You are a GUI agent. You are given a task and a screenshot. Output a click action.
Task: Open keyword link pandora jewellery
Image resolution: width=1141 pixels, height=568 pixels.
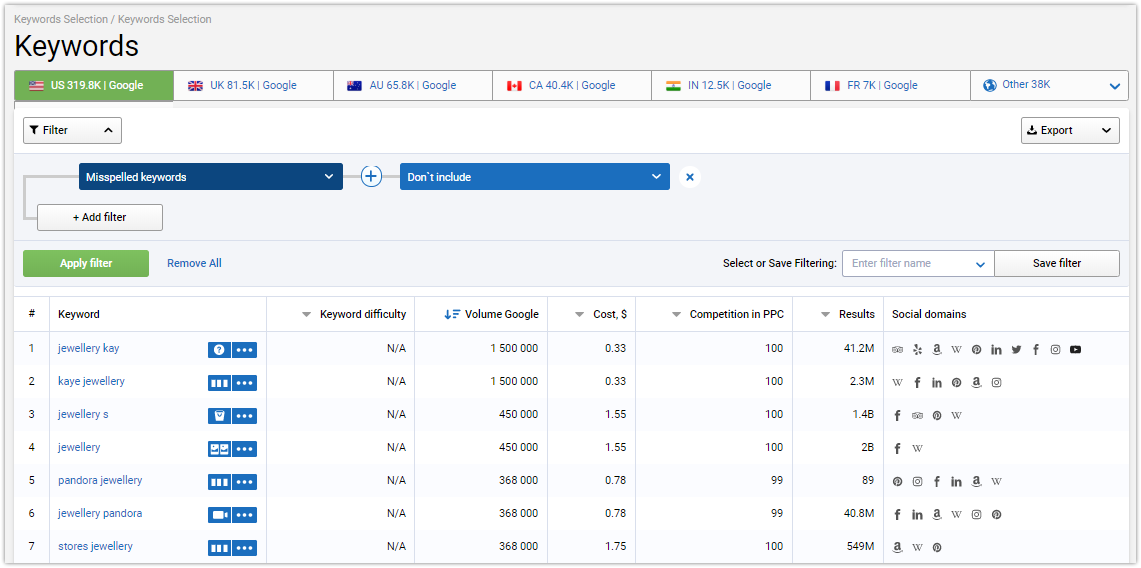click(100, 480)
